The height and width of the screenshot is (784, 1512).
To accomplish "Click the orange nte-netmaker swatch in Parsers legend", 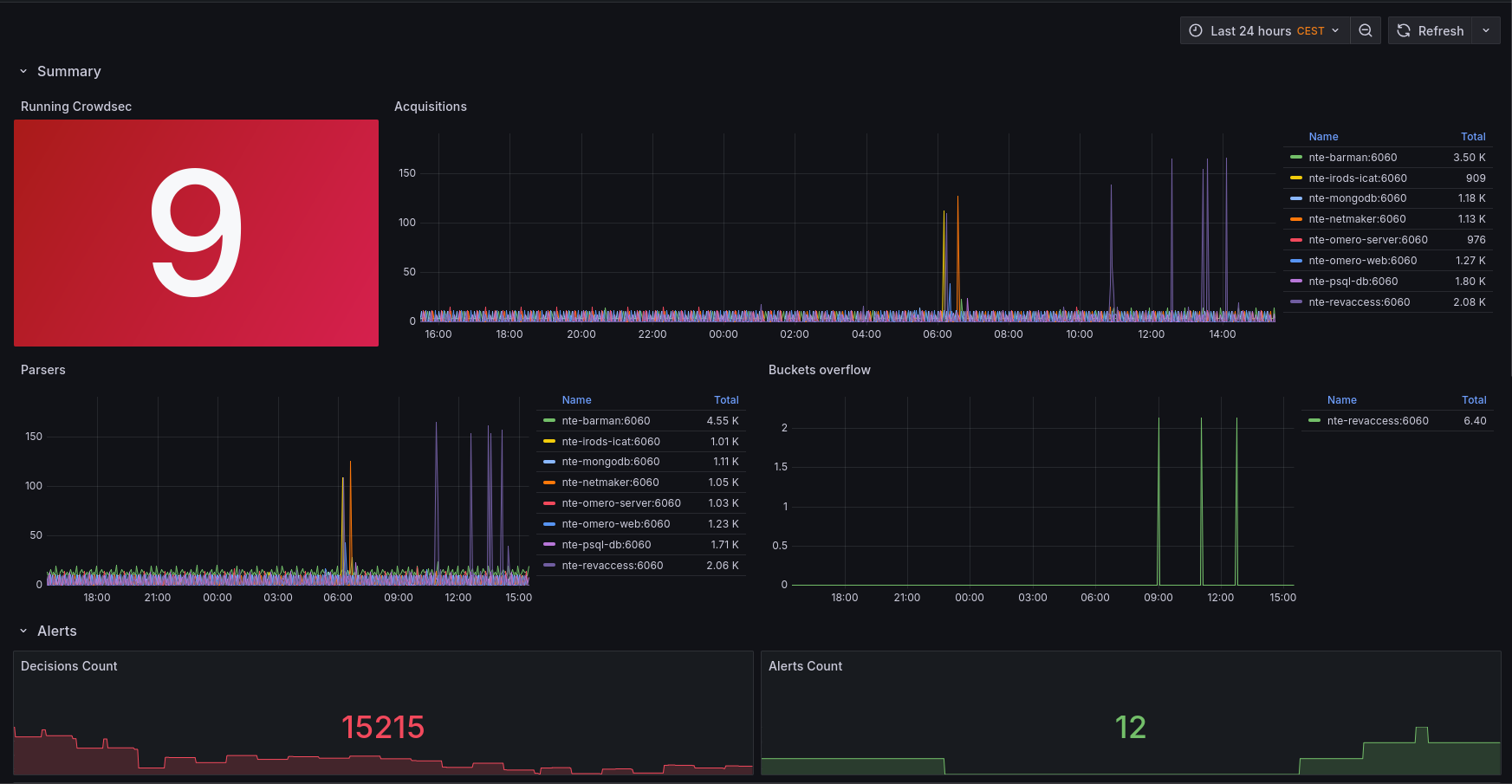I will pos(549,483).
